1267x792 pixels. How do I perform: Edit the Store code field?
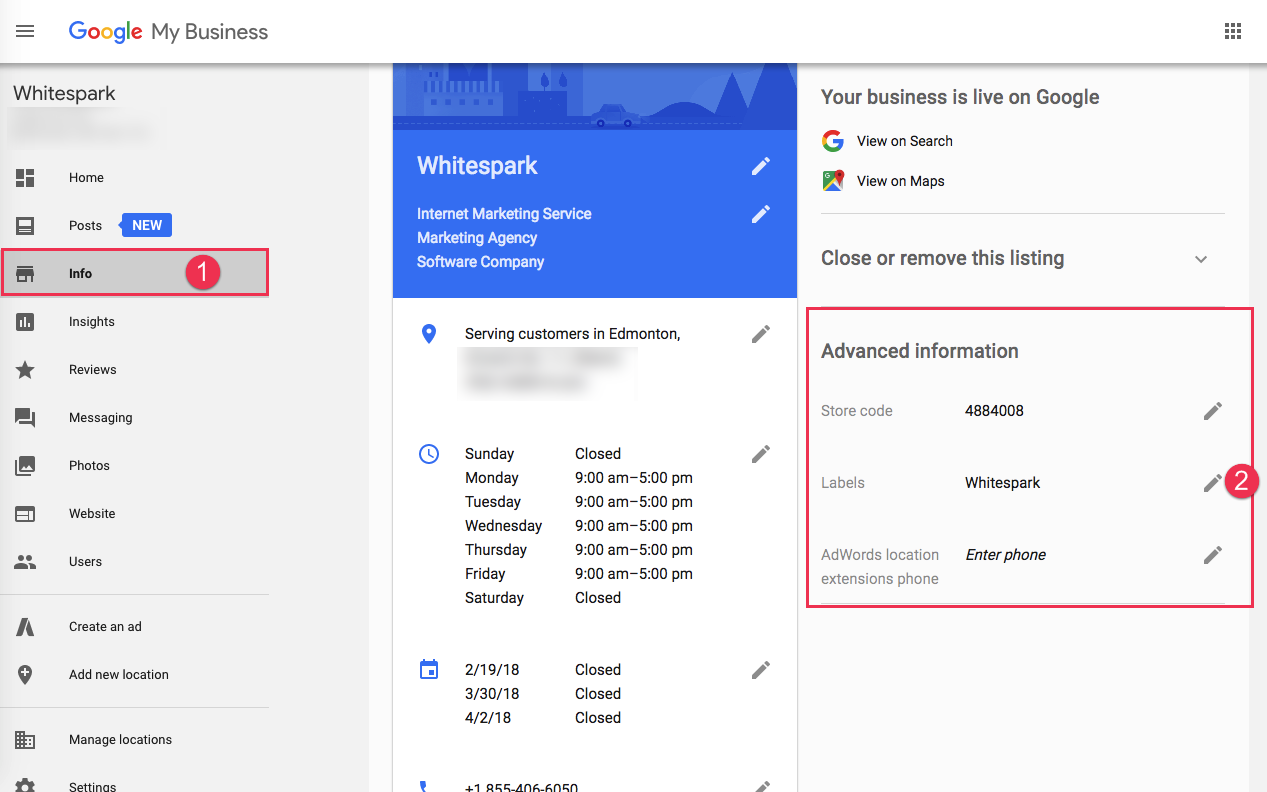pyautogui.click(x=1212, y=411)
